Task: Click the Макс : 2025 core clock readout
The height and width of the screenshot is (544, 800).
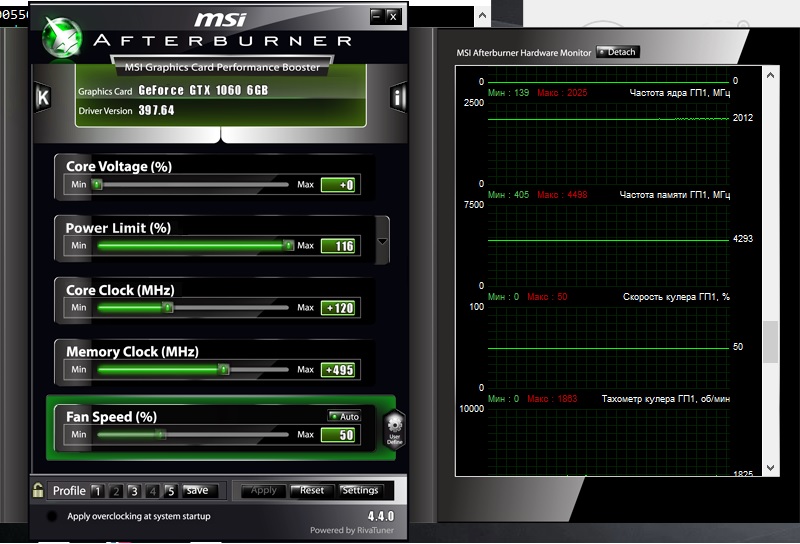Action: tap(562, 92)
